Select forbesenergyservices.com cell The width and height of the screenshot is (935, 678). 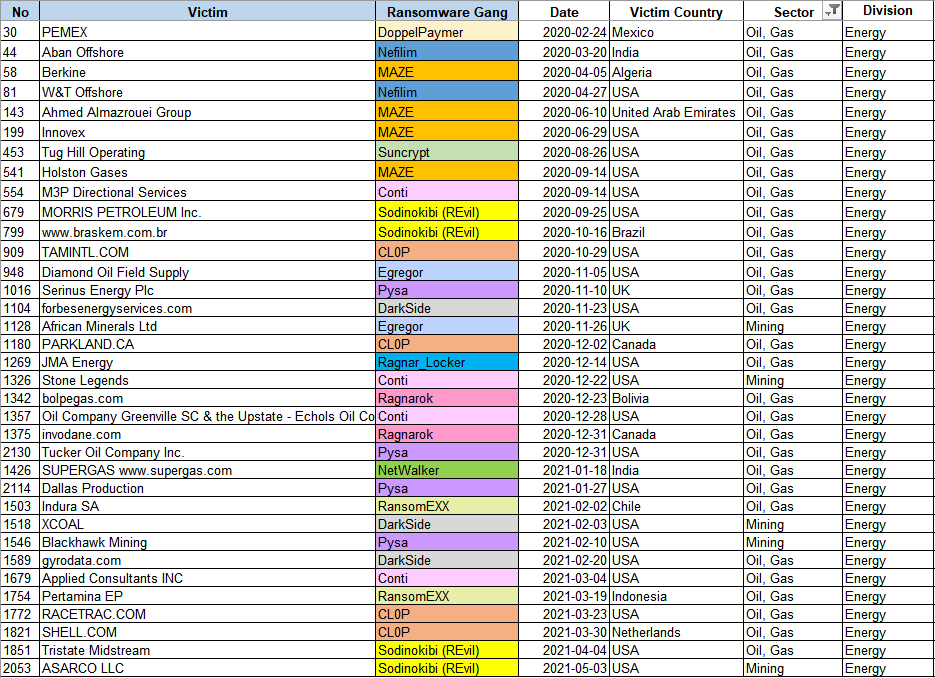(208, 308)
